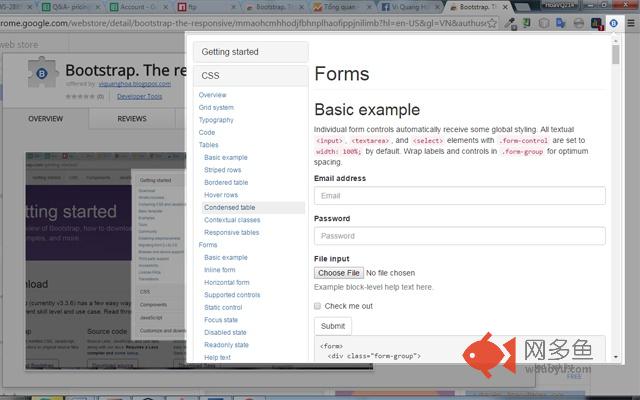Screen dimensions: 640x400
Task: Click the Email address input field
Action: click(460, 196)
